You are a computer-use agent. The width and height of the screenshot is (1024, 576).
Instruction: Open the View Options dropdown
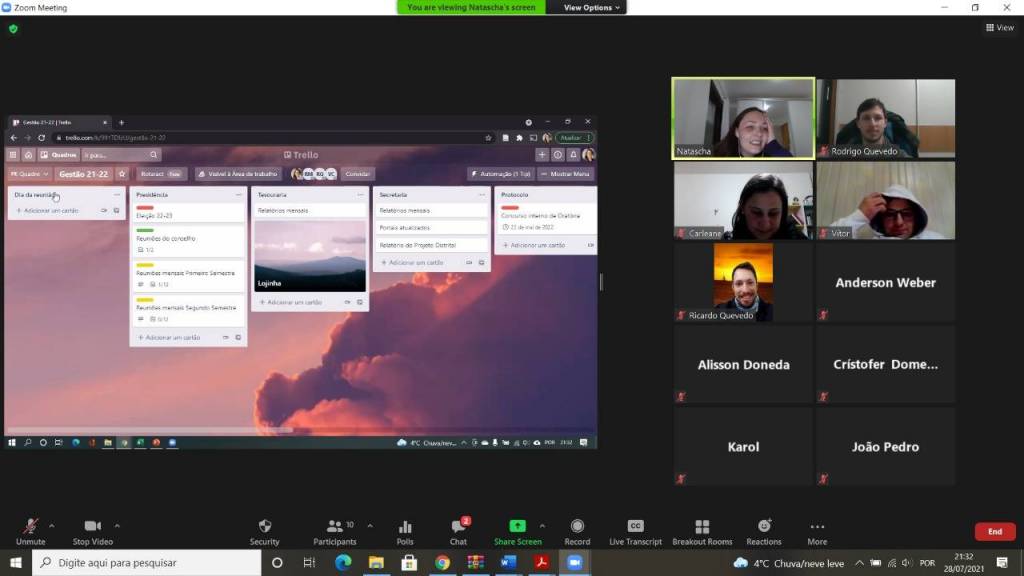[592, 7]
